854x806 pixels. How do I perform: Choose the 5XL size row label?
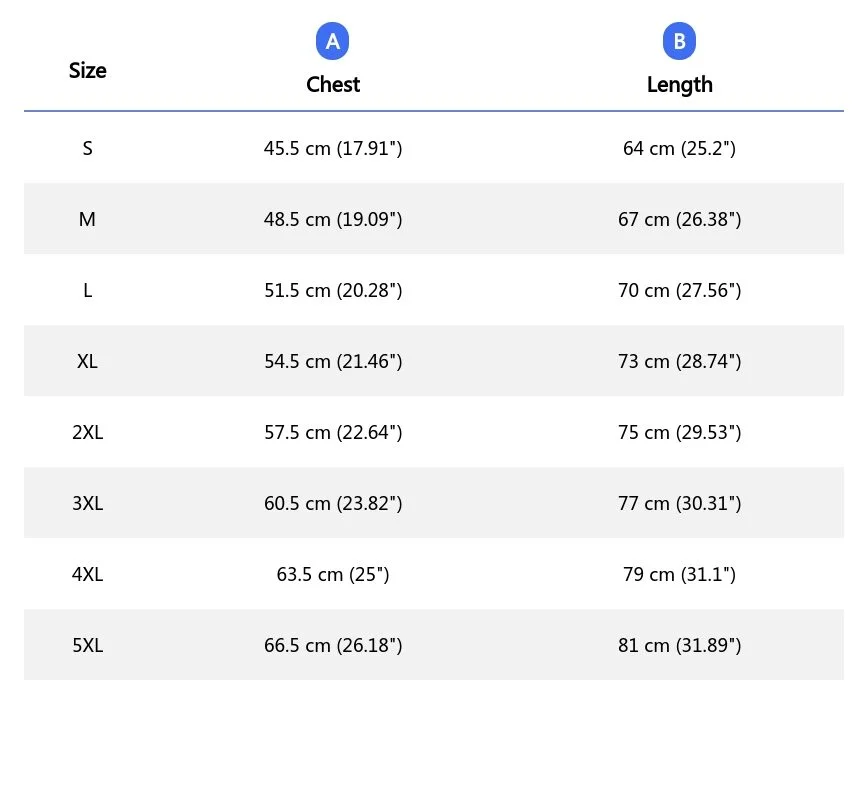(88, 645)
